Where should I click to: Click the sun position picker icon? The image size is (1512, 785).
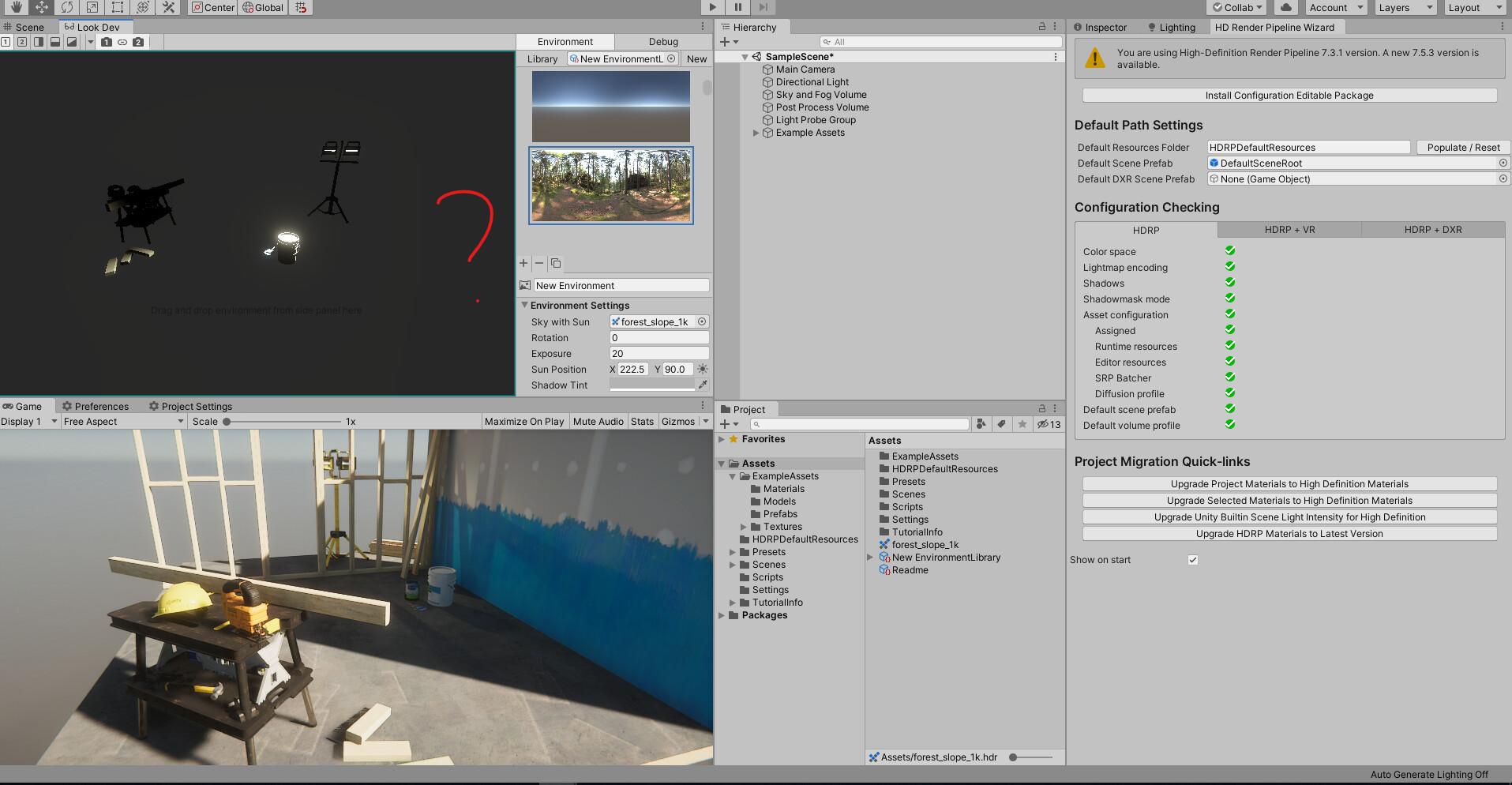(x=703, y=369)
